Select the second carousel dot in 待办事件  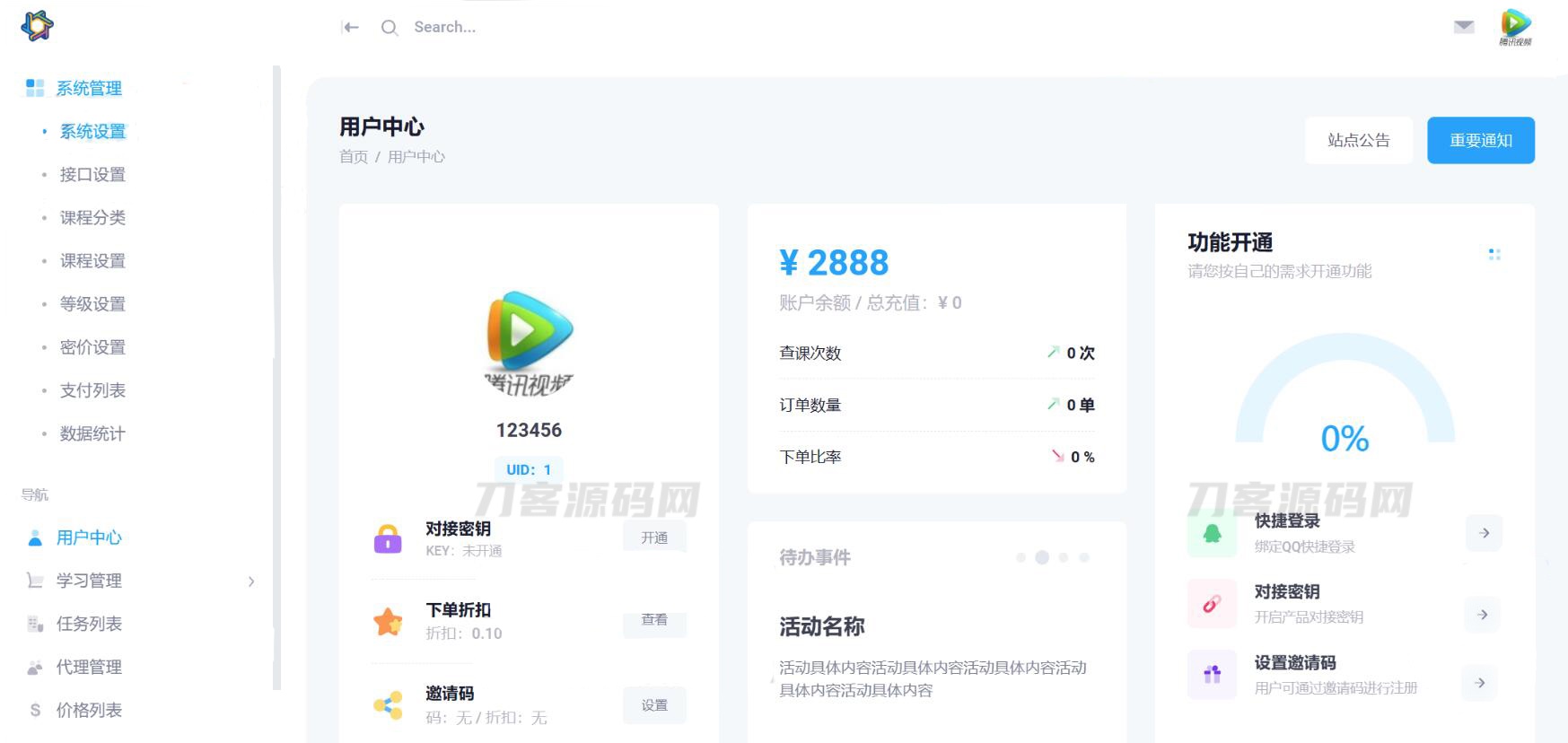tap(1042, 557)
